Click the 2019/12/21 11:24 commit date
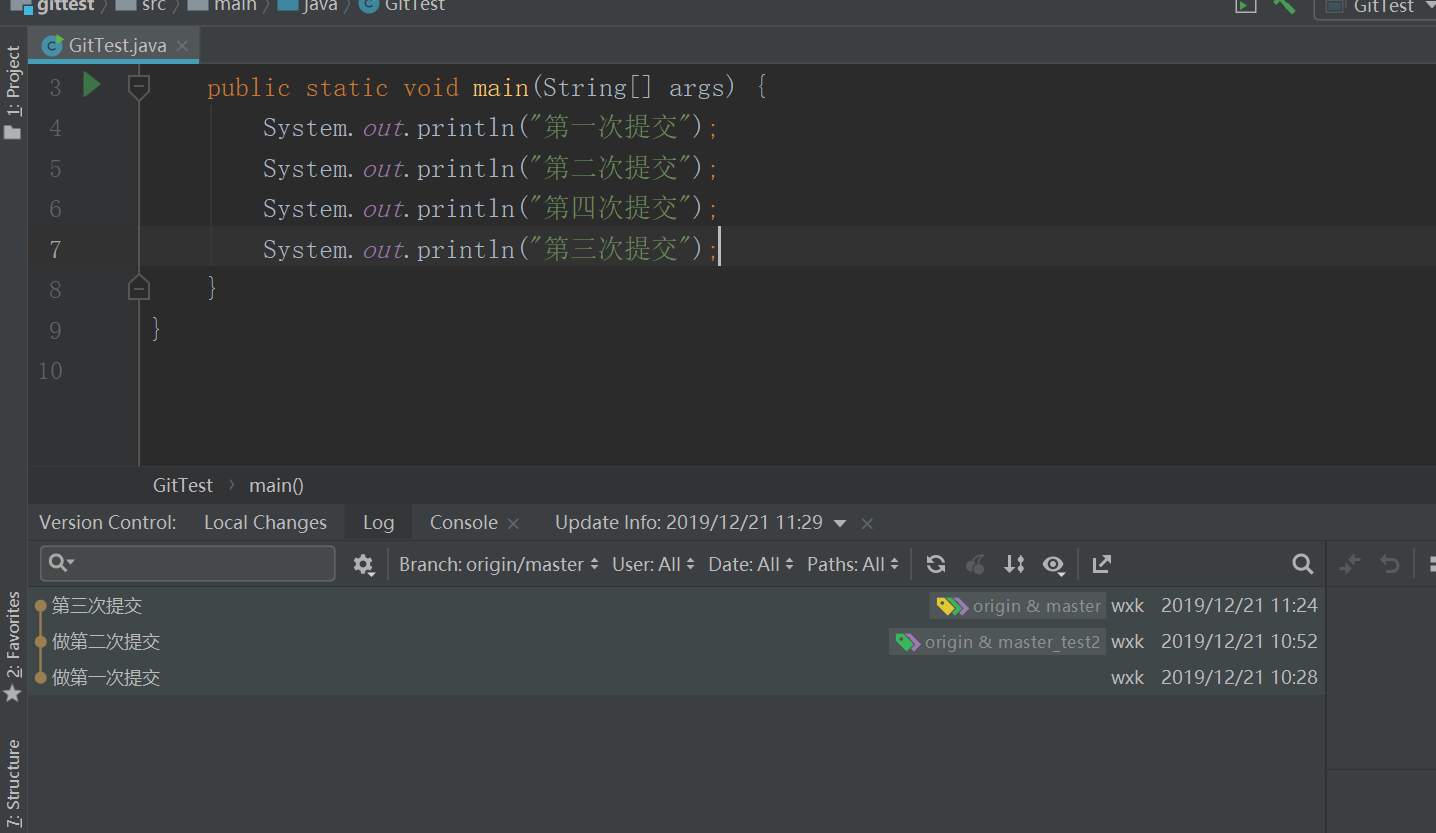This screenshot has width=1436, height=833. pyautogui.click(x=1239, y=605)
